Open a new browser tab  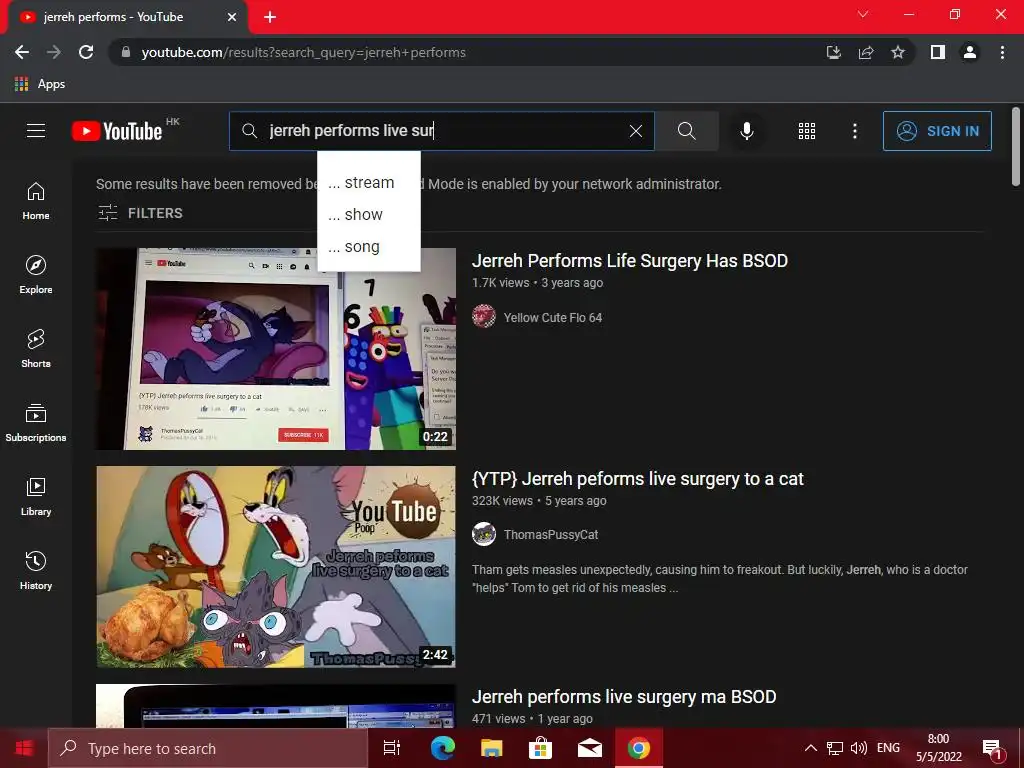point(270,17)
